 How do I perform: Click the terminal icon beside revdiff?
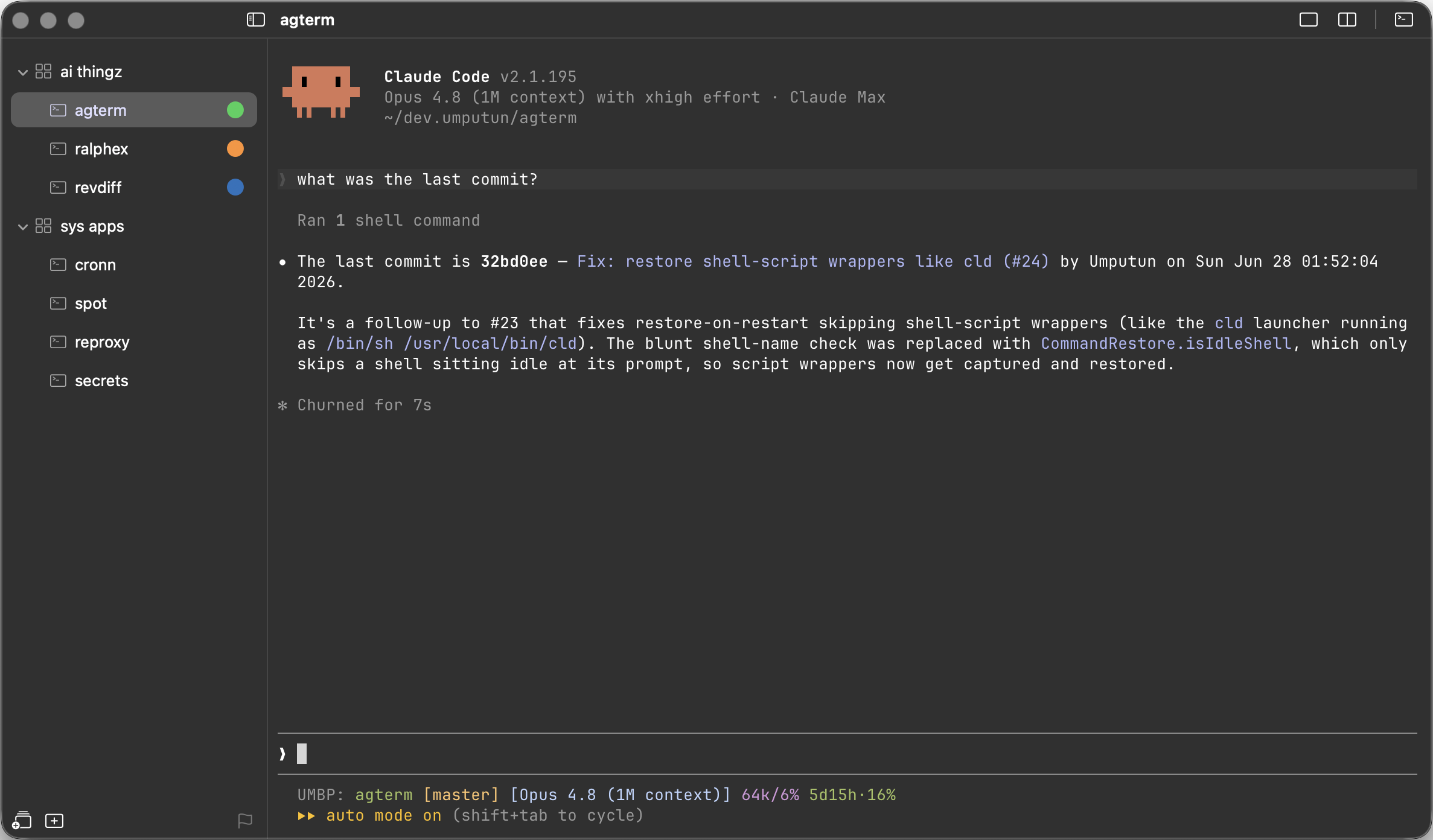tap(58, 187)
